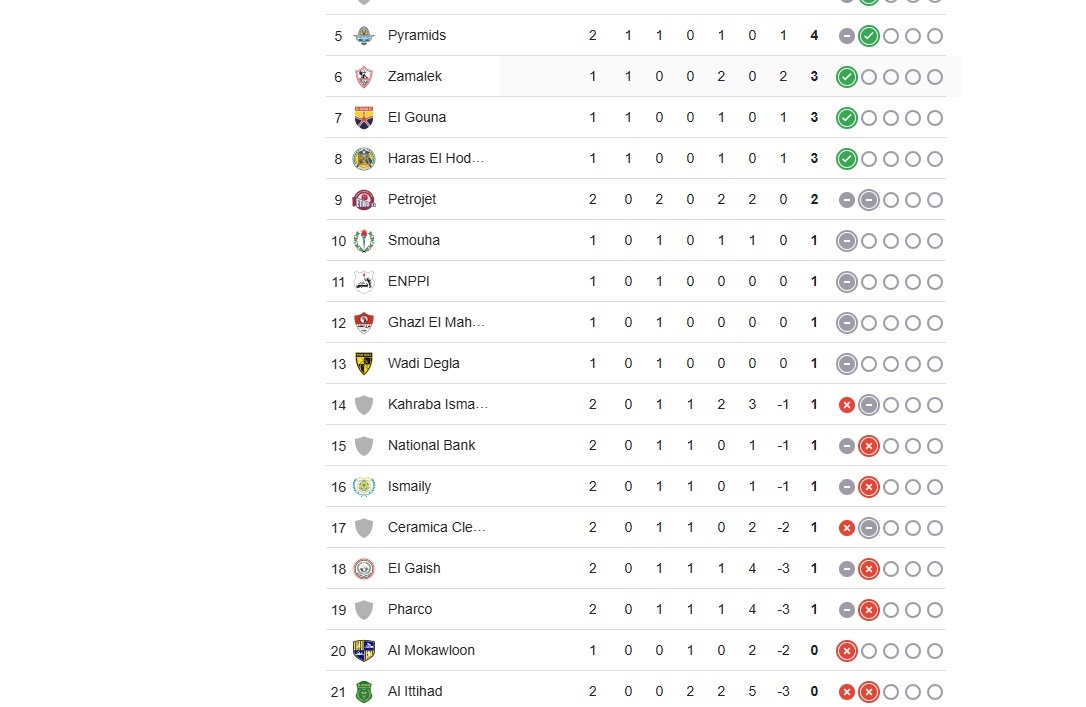Click Al Mokawloon's red loss form indicator
This screenshot has height=707, width=1086.
tap(846, 651)
